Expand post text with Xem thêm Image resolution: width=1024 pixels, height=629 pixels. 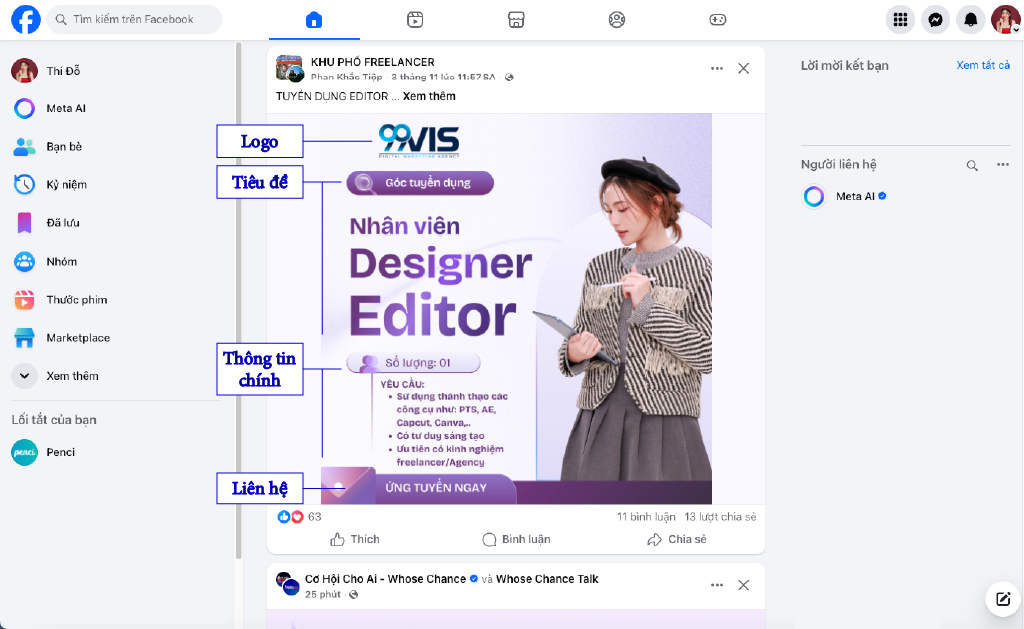[429, 96]
